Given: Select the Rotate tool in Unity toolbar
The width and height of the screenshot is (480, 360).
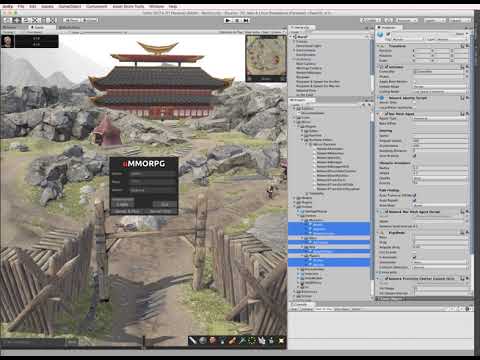Looking at the screenshot, I should (x=26, y=20).
